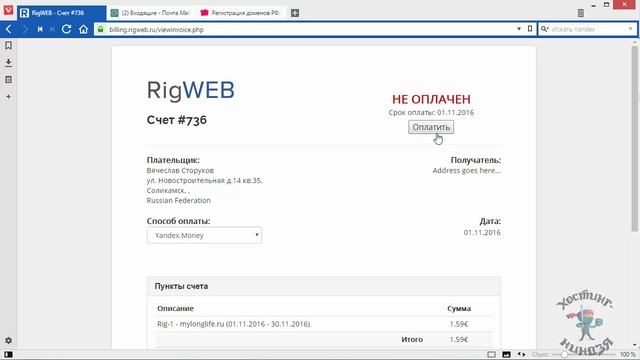
Task: Click the Rewind history button
Action: point(40,29)
